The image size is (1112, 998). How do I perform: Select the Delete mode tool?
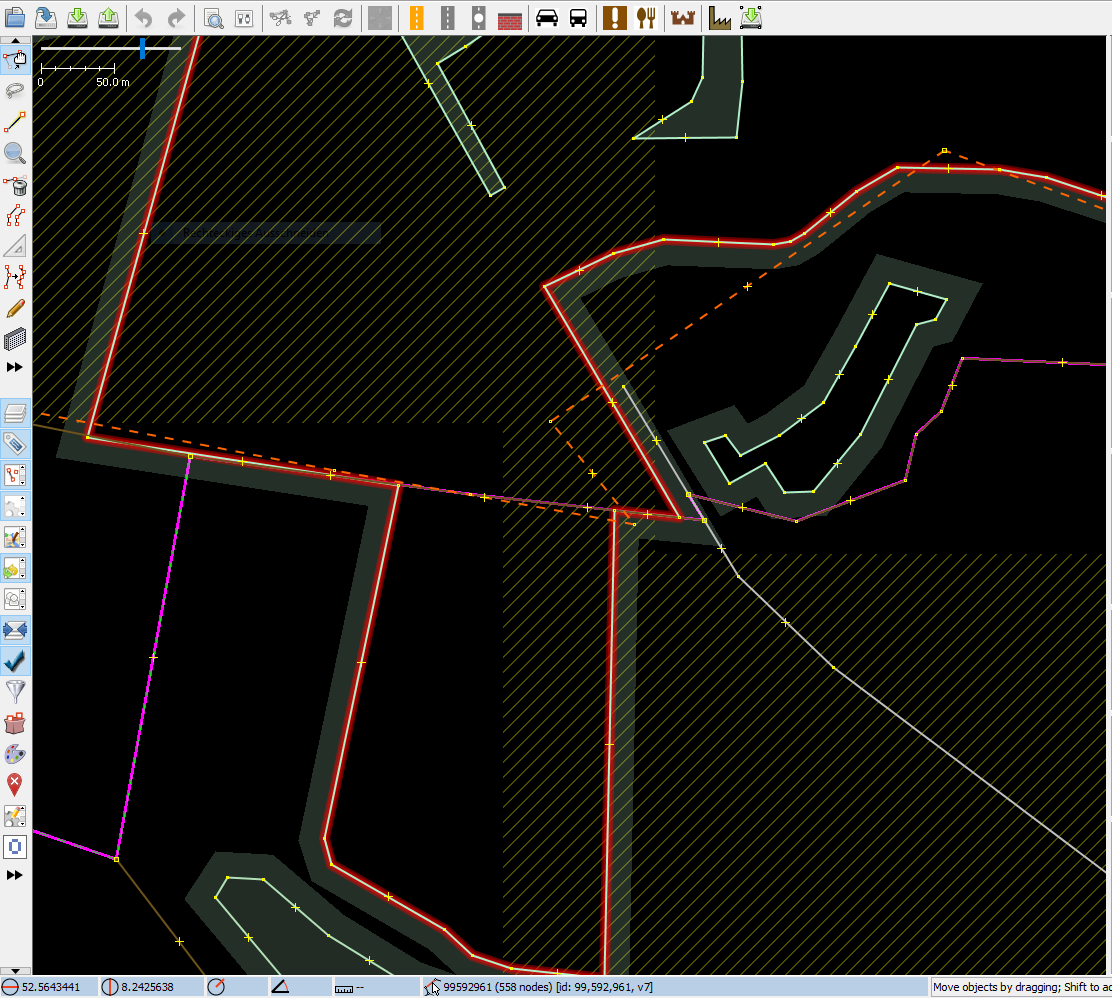tap(15, 185)
